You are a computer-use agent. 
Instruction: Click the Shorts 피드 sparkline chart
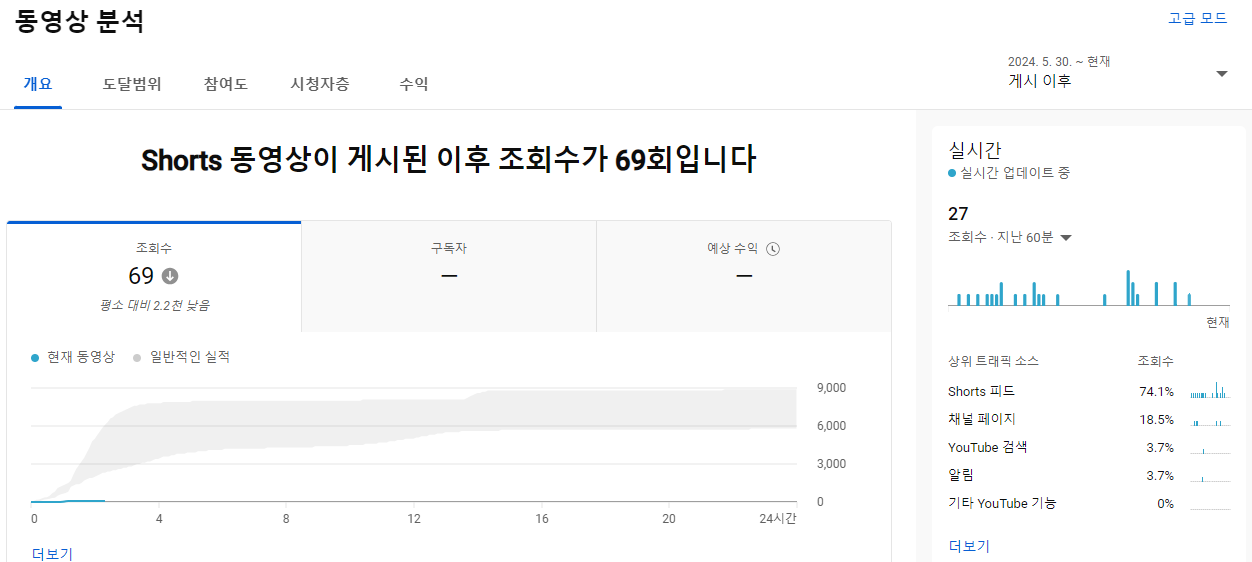[1210, 391]
